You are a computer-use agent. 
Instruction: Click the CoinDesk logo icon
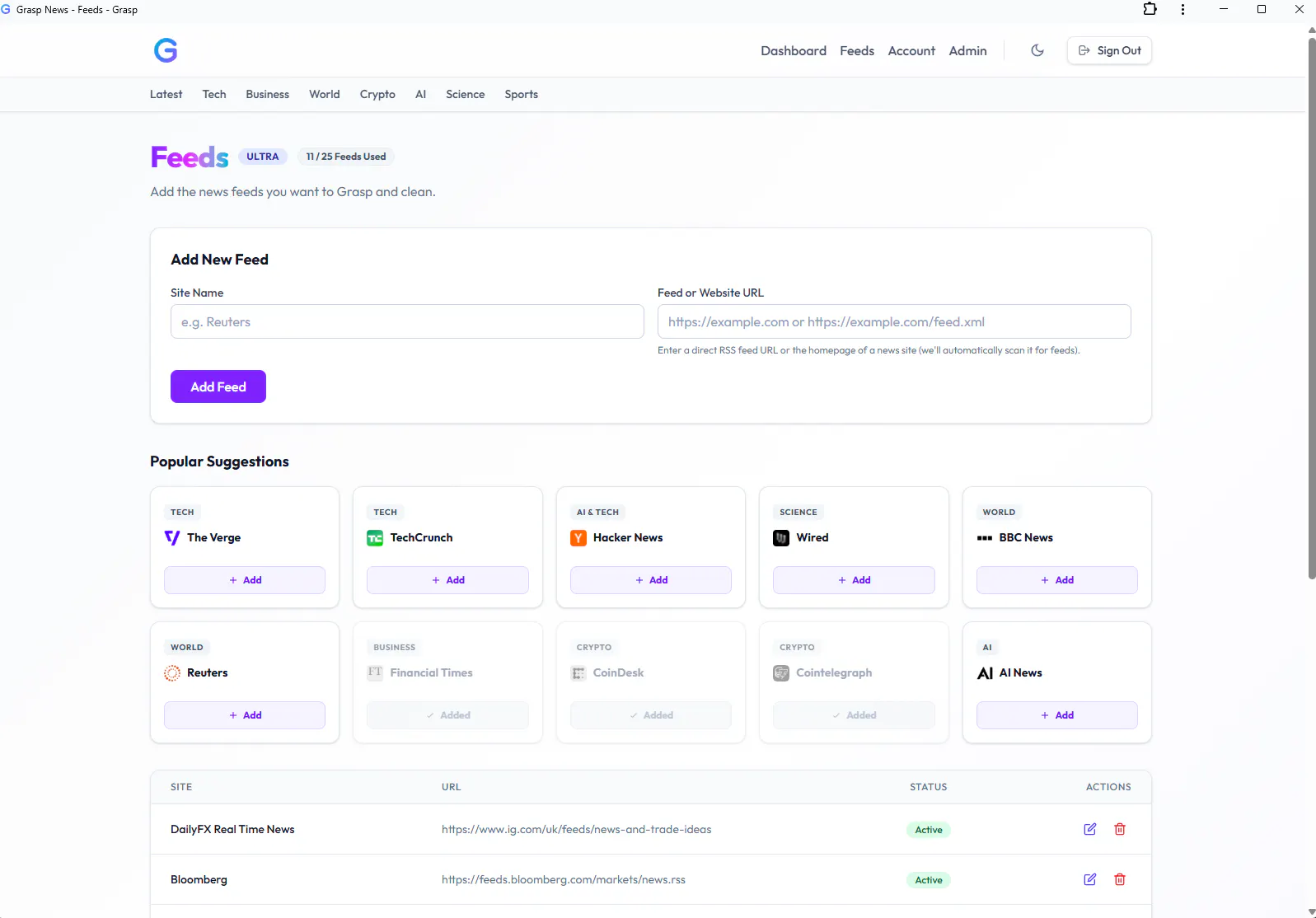click(x=578, y=673)
